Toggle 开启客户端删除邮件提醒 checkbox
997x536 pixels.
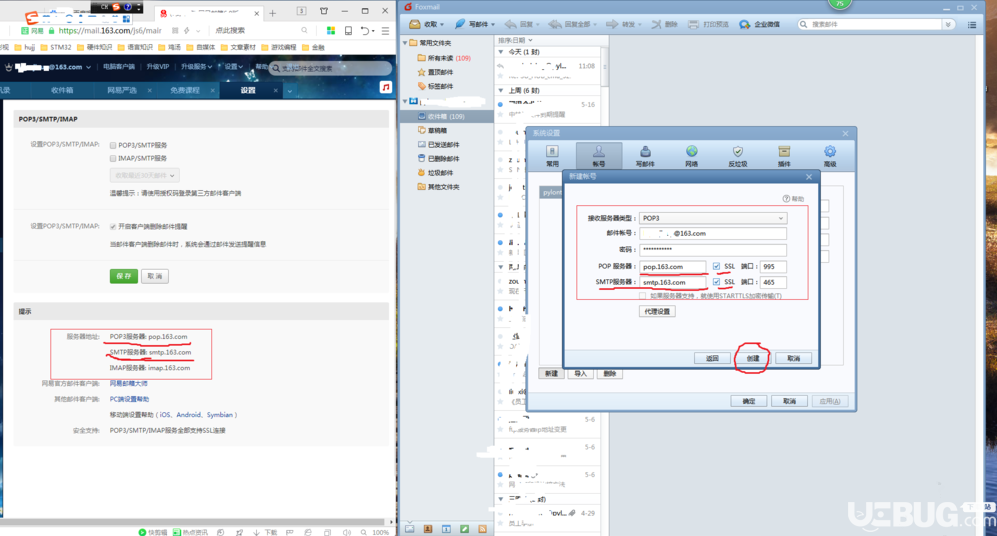click(113, 226)
